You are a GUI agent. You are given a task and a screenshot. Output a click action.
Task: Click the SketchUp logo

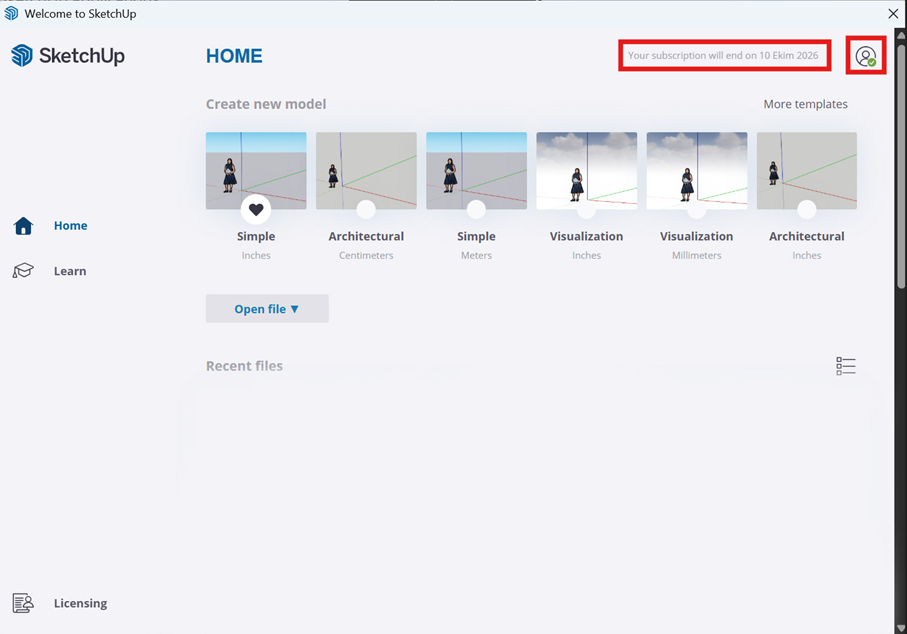(x=68, y=56)
